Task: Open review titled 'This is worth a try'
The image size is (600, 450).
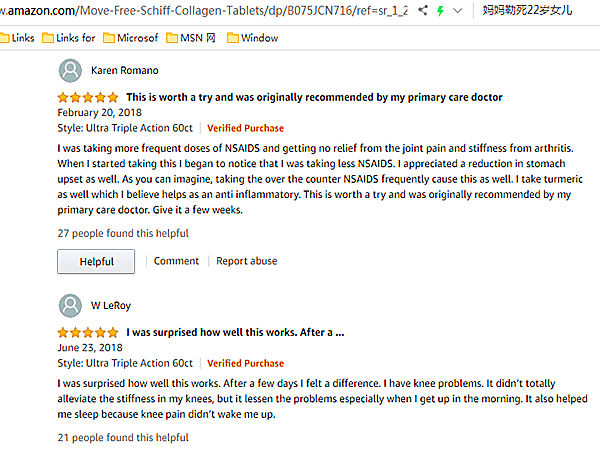Action: (314, 98)
